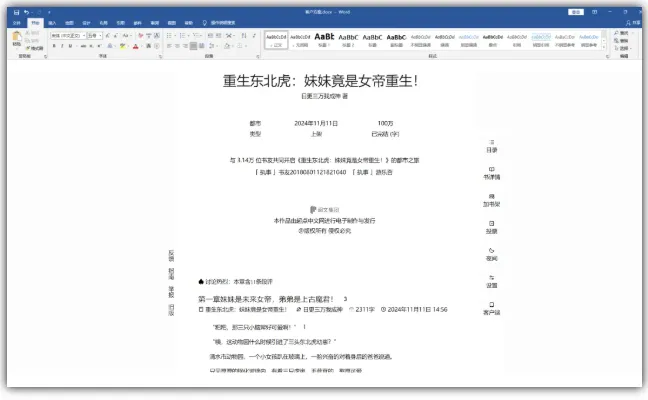
Task: Center the paragraph text
Action: click(177, 46)
